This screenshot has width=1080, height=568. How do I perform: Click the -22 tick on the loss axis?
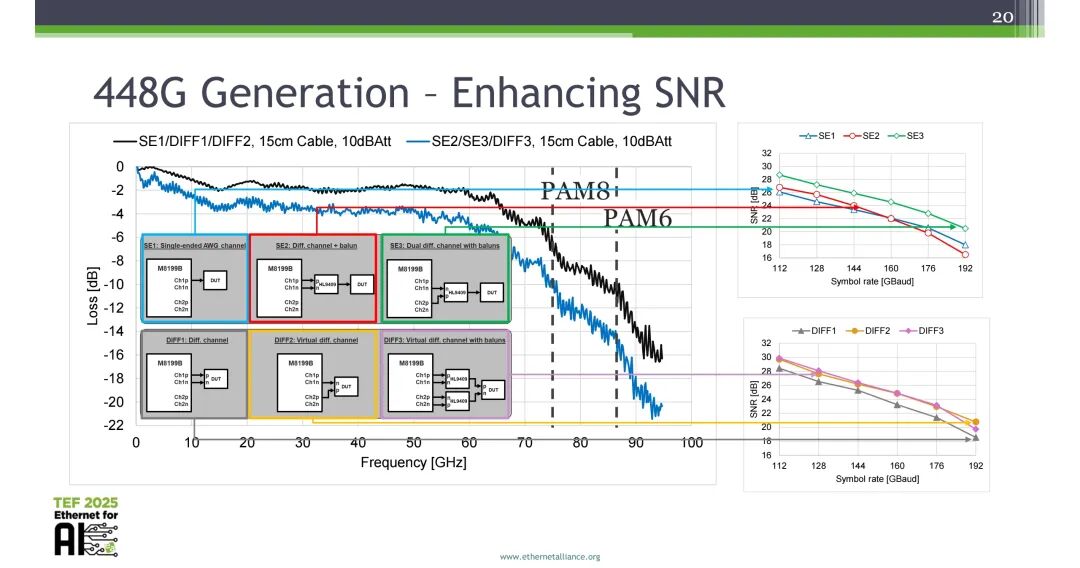tap(114, 425)
